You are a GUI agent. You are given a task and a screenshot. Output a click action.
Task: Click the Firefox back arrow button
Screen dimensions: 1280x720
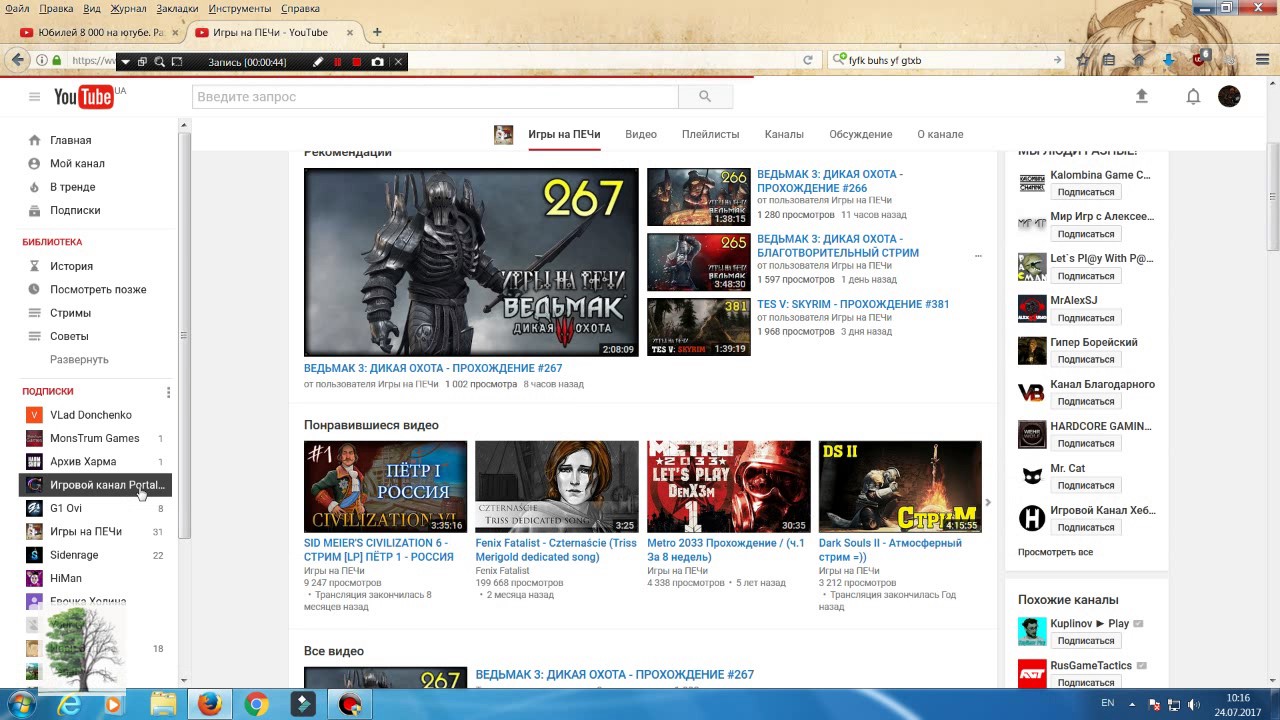[17, 60]
